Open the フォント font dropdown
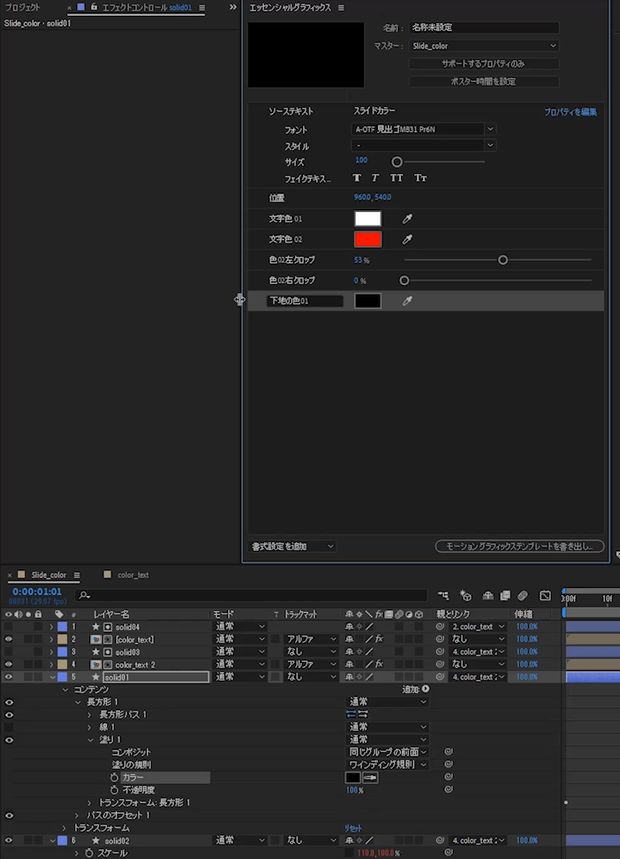 pos(424,130)
